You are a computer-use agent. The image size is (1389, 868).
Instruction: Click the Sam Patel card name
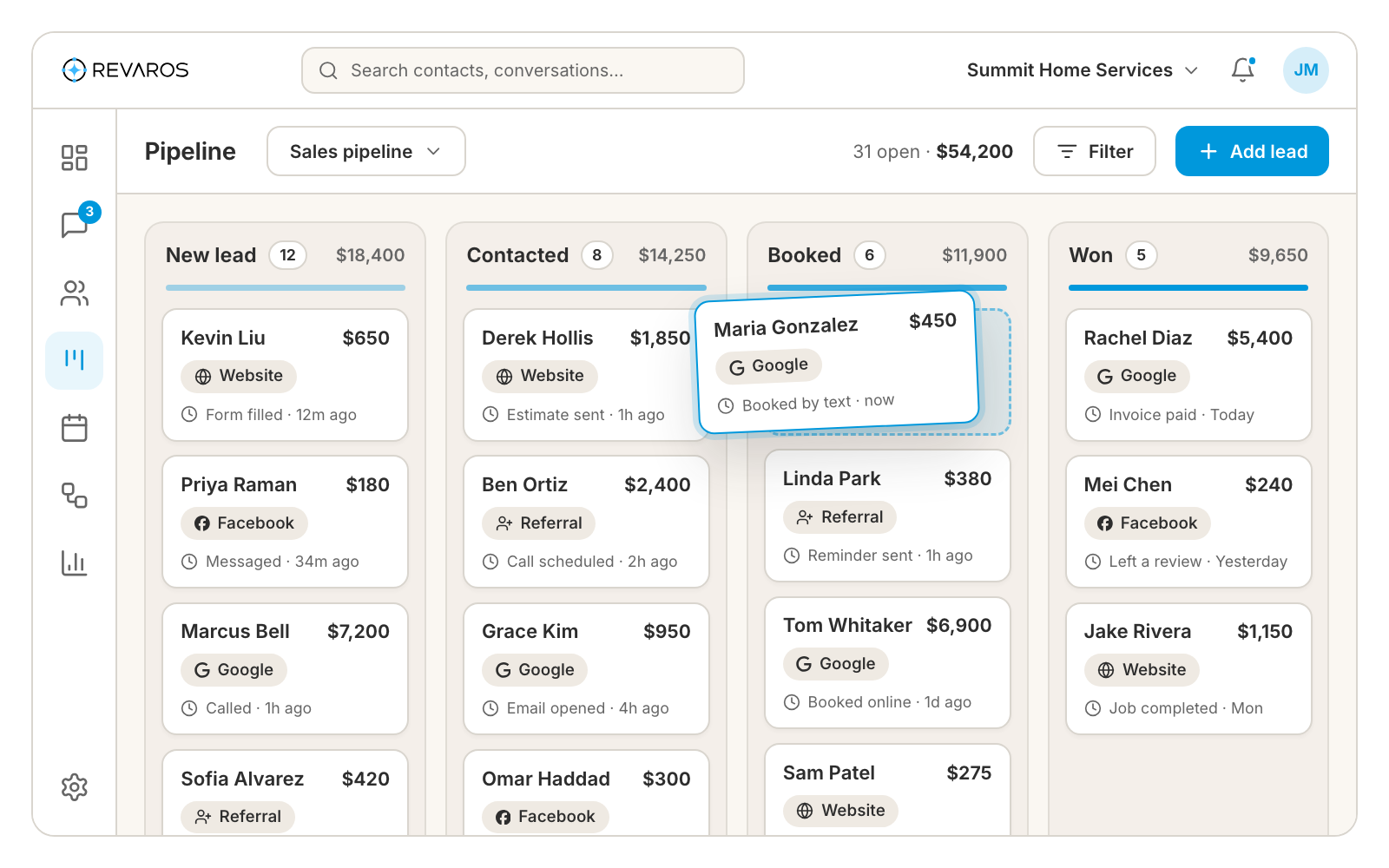tap(829, 773)
